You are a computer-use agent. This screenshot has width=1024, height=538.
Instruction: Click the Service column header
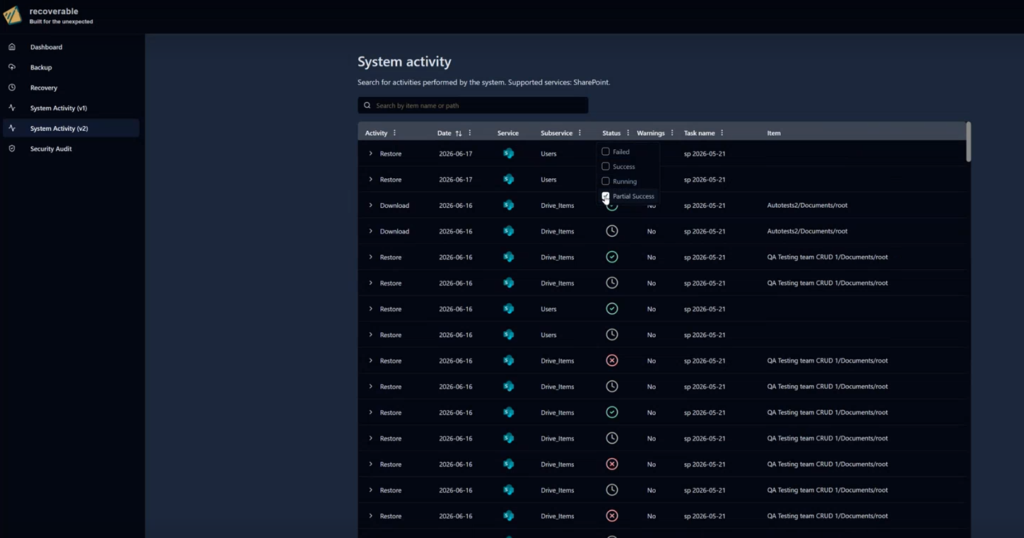pyautogui.click(x=508, y=133)
